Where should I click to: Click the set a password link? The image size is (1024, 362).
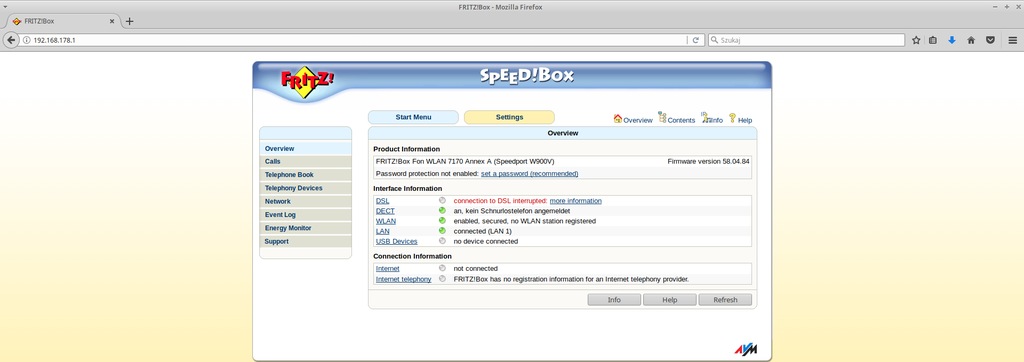pos(530,174)
